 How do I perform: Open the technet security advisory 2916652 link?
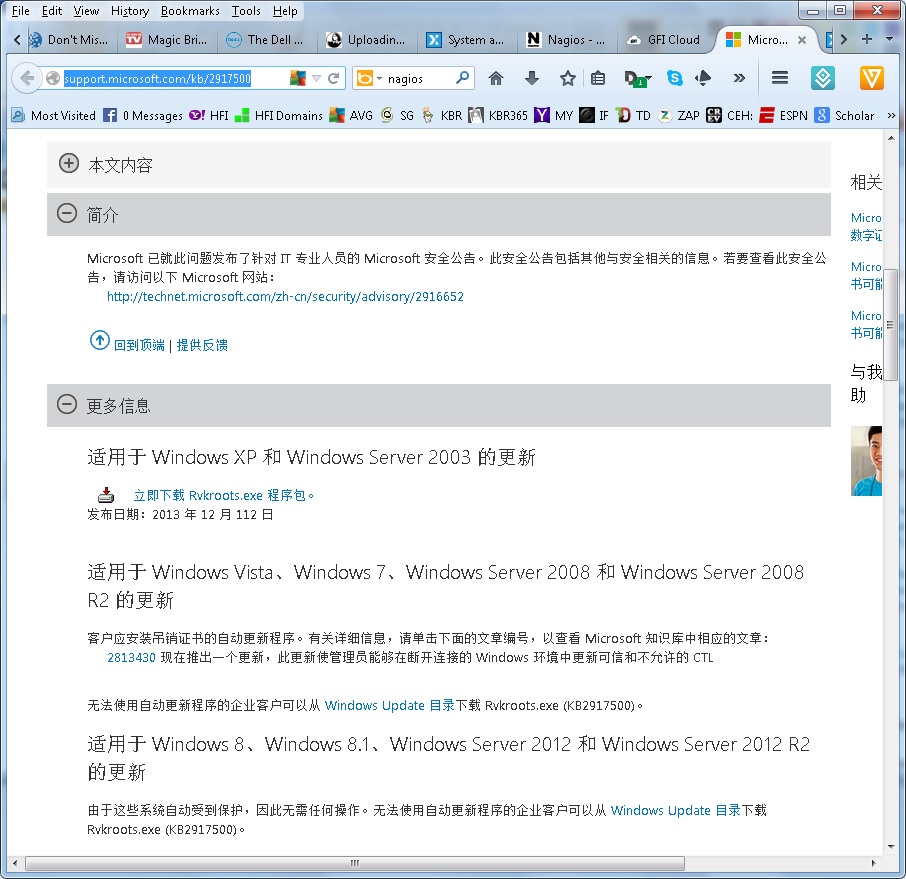(x=285, y=297)
